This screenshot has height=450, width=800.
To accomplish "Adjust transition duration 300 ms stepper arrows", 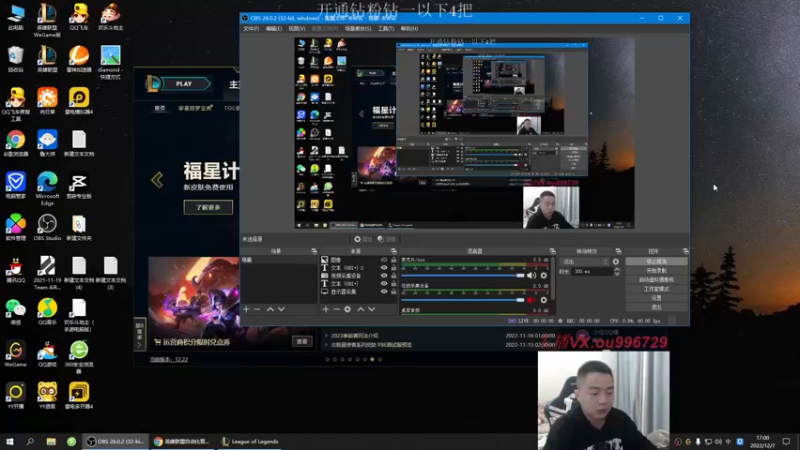I will tap(617, 271).
